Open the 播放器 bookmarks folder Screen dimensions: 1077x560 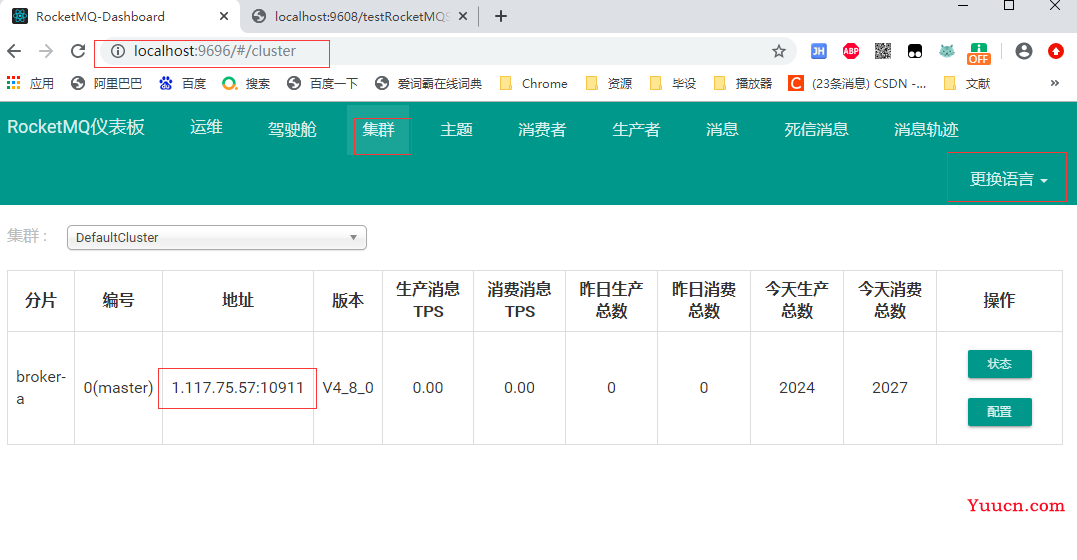click(742, 83)
